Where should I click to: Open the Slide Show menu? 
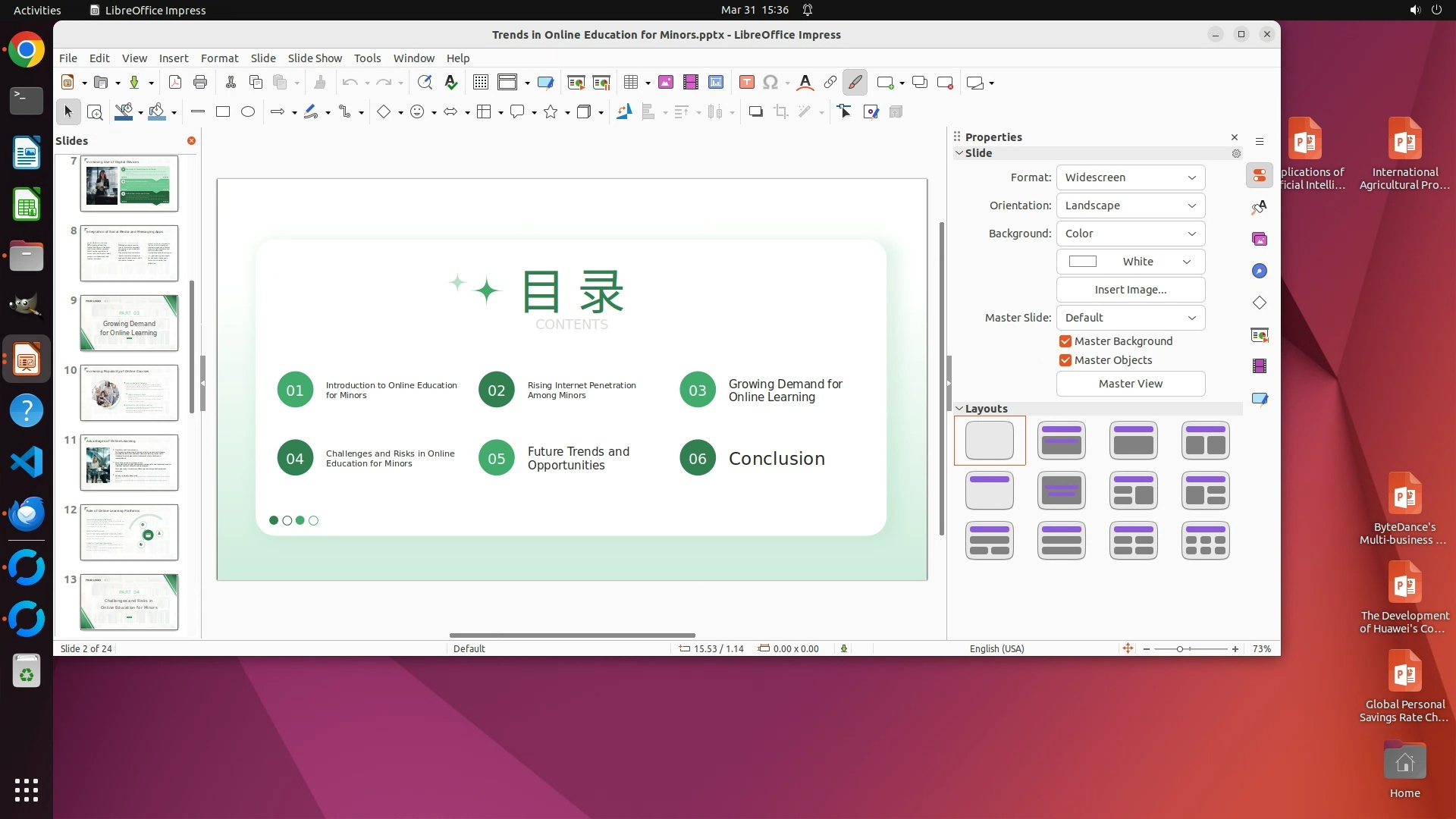(315, 58)
